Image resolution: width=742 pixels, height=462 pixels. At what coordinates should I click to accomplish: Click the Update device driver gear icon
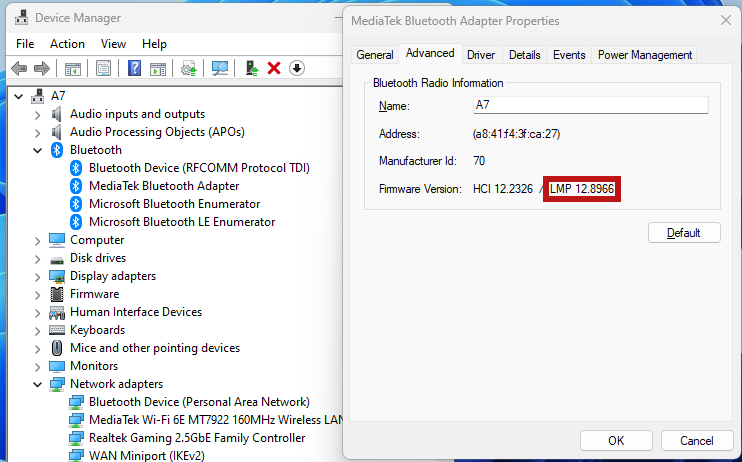point(188,69)
